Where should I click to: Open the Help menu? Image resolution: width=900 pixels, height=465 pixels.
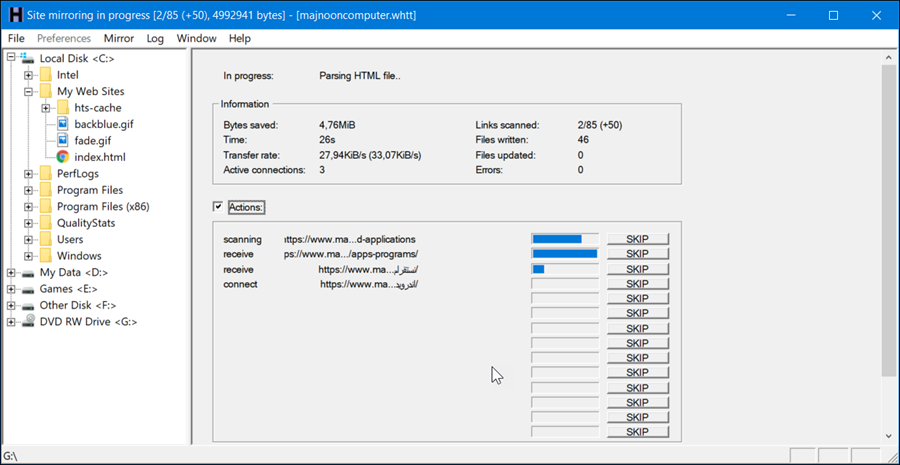click(x=239, y=38)
